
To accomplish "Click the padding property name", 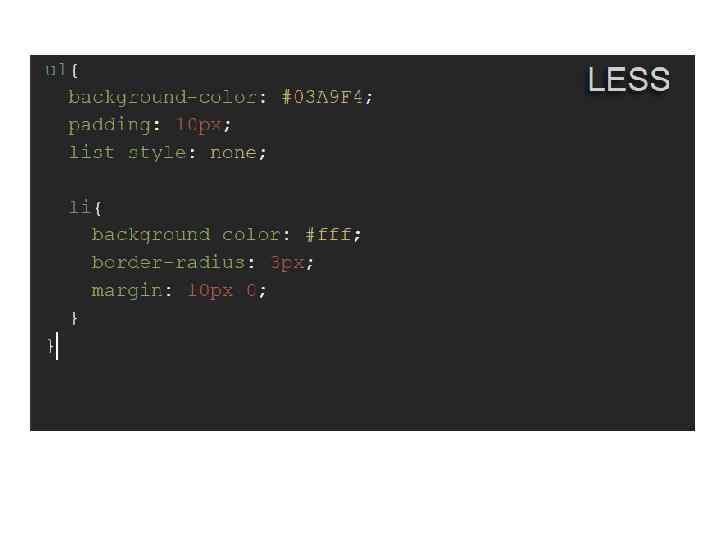I will click(x=109, y=125).
